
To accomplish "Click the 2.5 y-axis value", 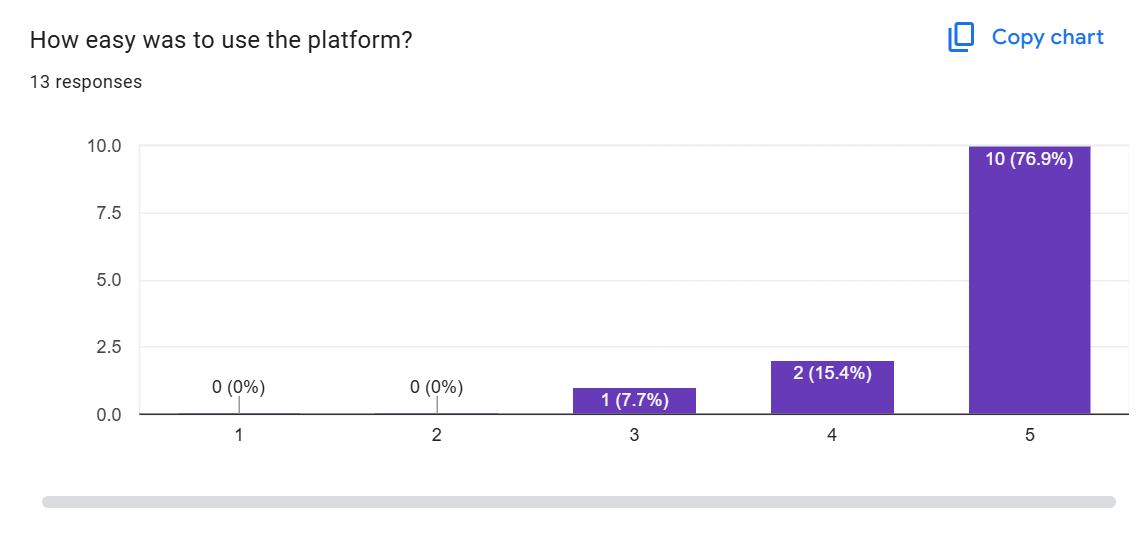I will (x=108, y=347).
